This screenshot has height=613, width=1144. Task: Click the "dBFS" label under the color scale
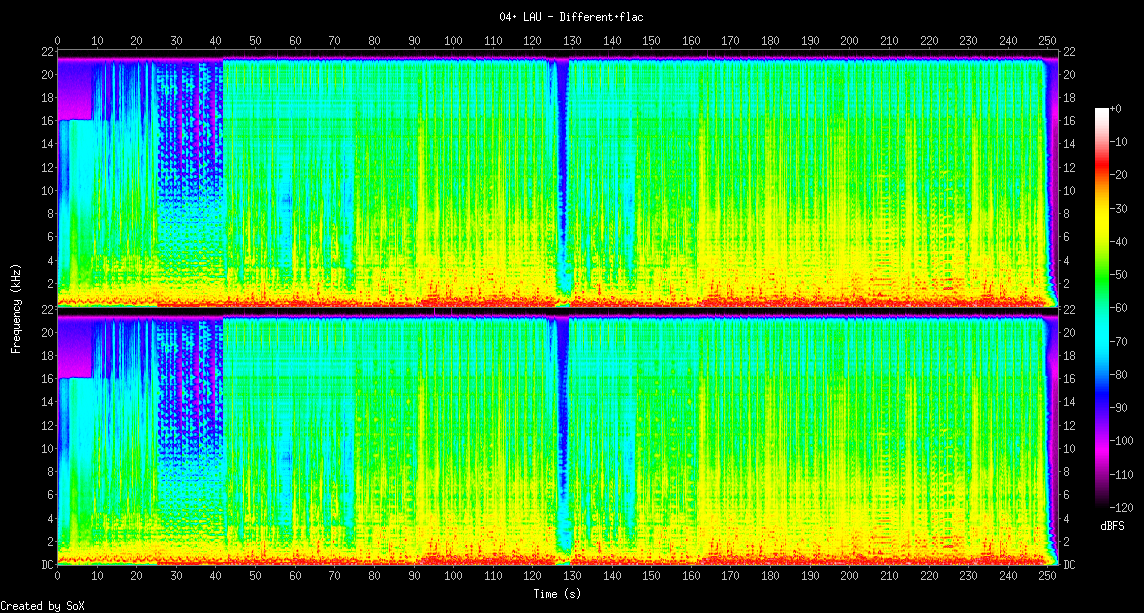1113,525
